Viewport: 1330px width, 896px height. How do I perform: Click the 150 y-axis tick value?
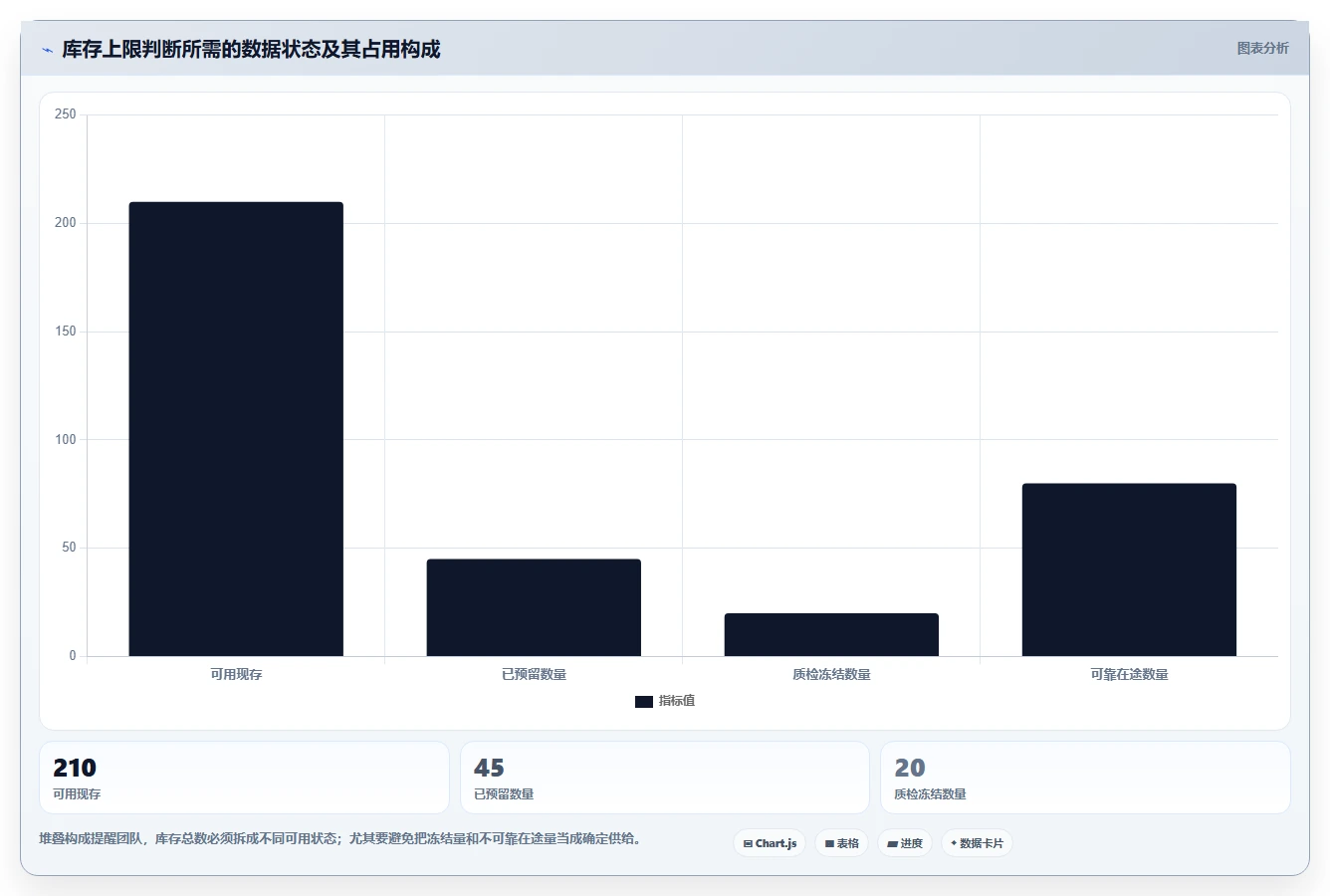66,332
